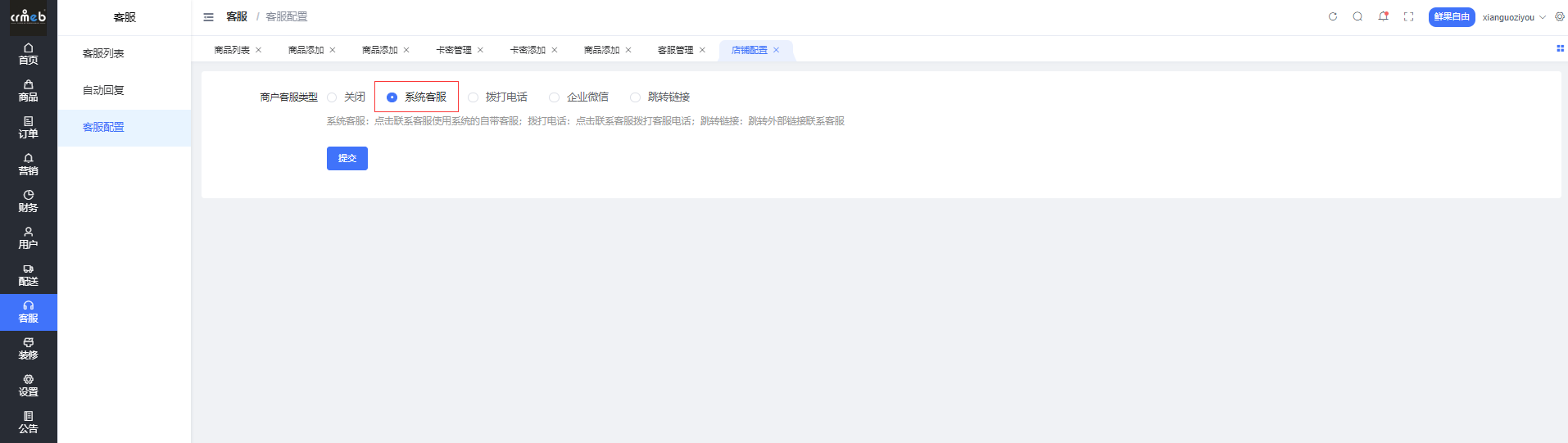Open the tab grid menu at far right
Viewport: 1568px width, 443px height.
coord(1560,48)
